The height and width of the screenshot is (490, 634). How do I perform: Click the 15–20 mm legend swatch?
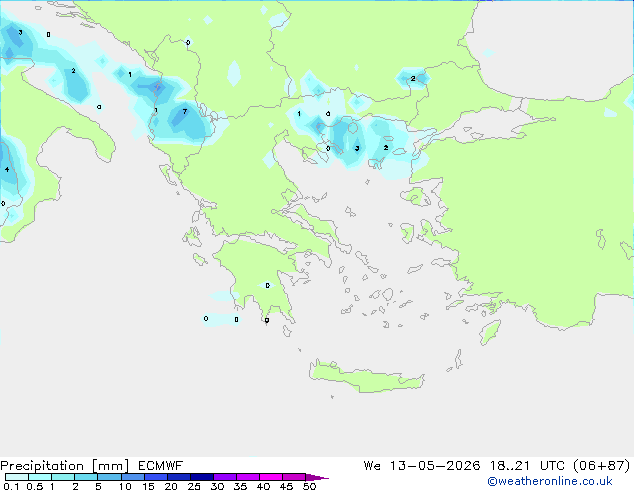[155, 477]
